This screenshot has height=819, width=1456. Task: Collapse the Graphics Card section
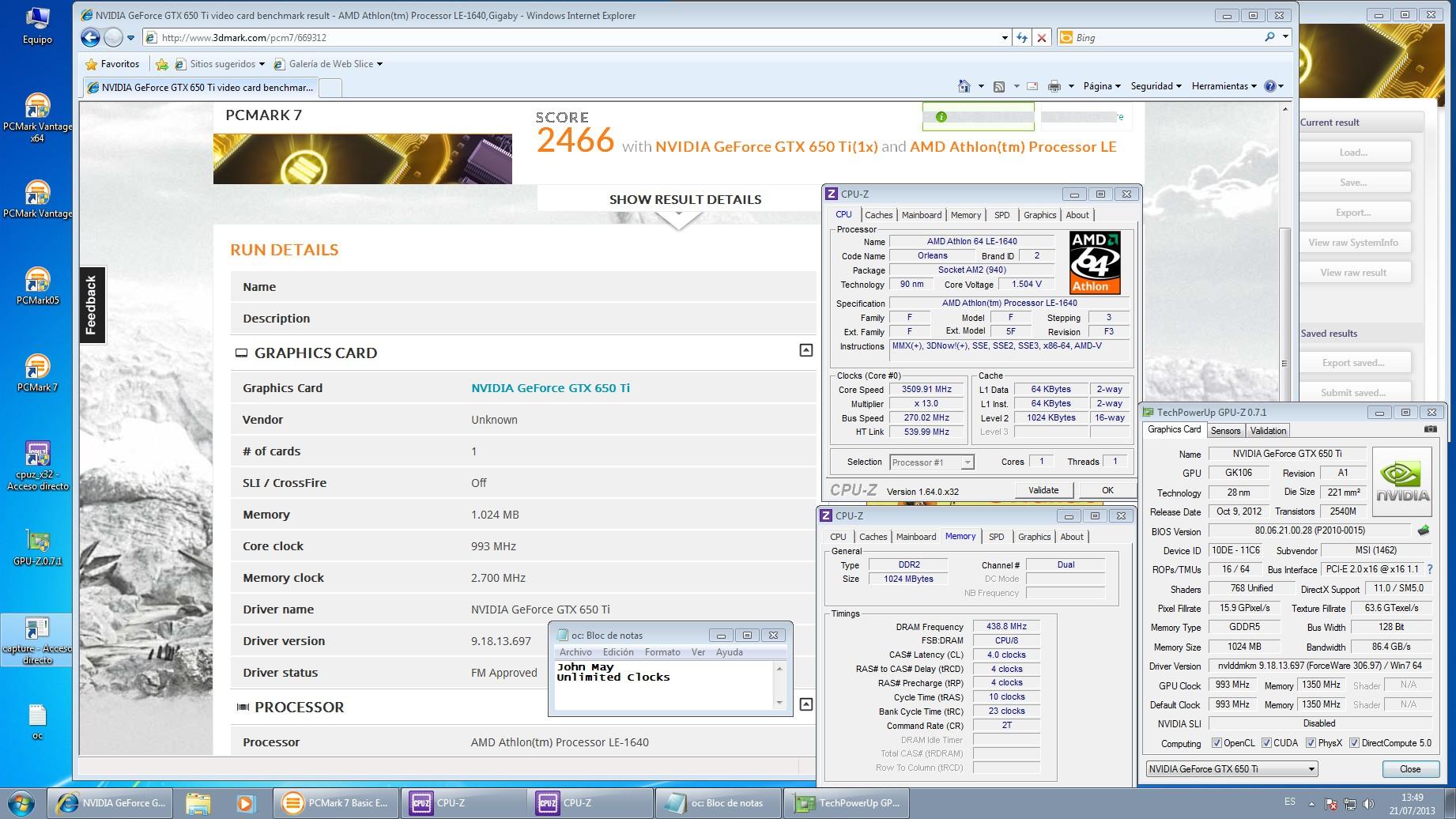pos(805,350)
